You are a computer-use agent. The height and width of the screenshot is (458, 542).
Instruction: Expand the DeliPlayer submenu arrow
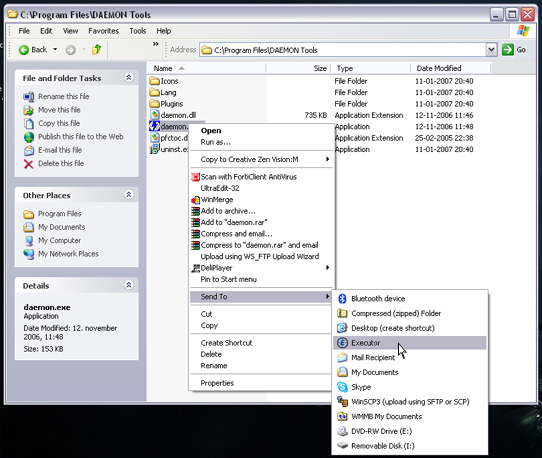[327, 268]
